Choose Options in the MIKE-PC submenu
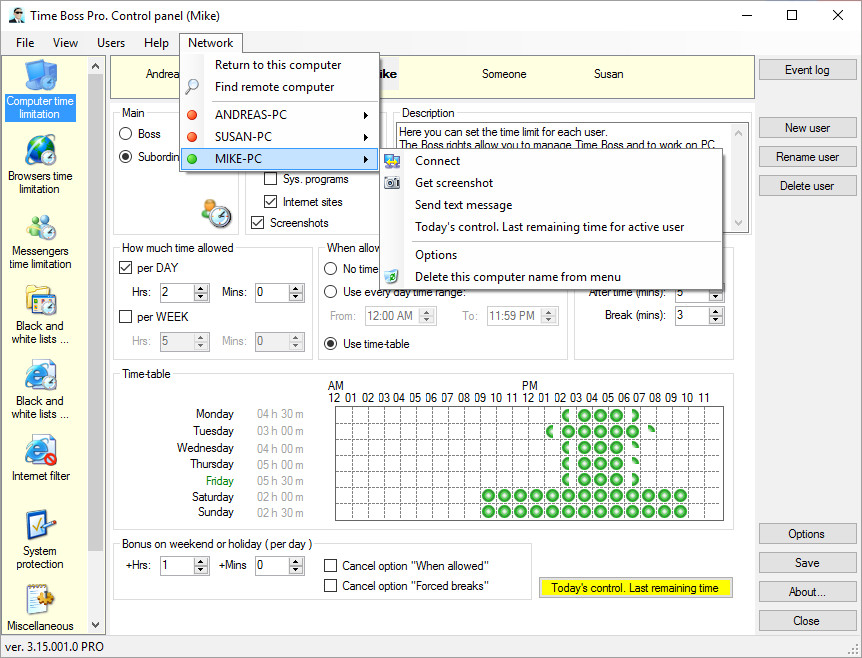Screen dimensions: 862x658 coord(436,255)
